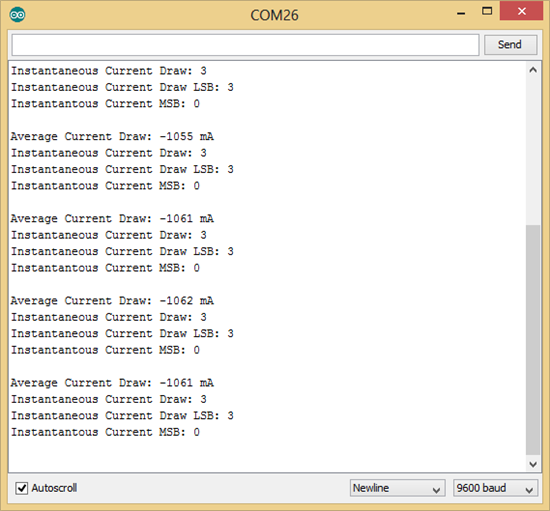The image size is (550, 511).
Task: Click the scrollbar down arrow
Action: (x=533, y=464)
